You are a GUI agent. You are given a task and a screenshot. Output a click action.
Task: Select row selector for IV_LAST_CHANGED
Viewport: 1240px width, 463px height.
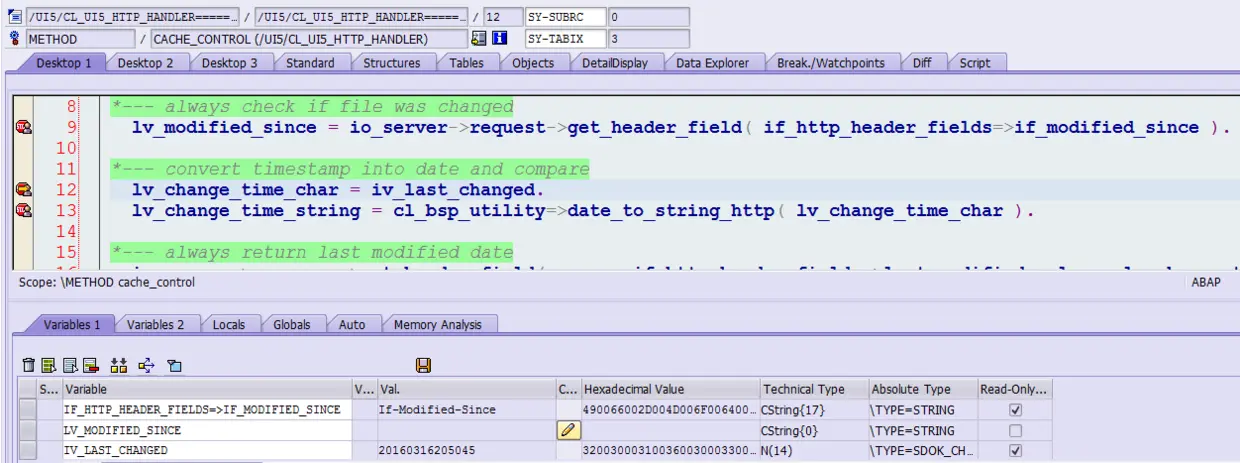tap(27, 450)
